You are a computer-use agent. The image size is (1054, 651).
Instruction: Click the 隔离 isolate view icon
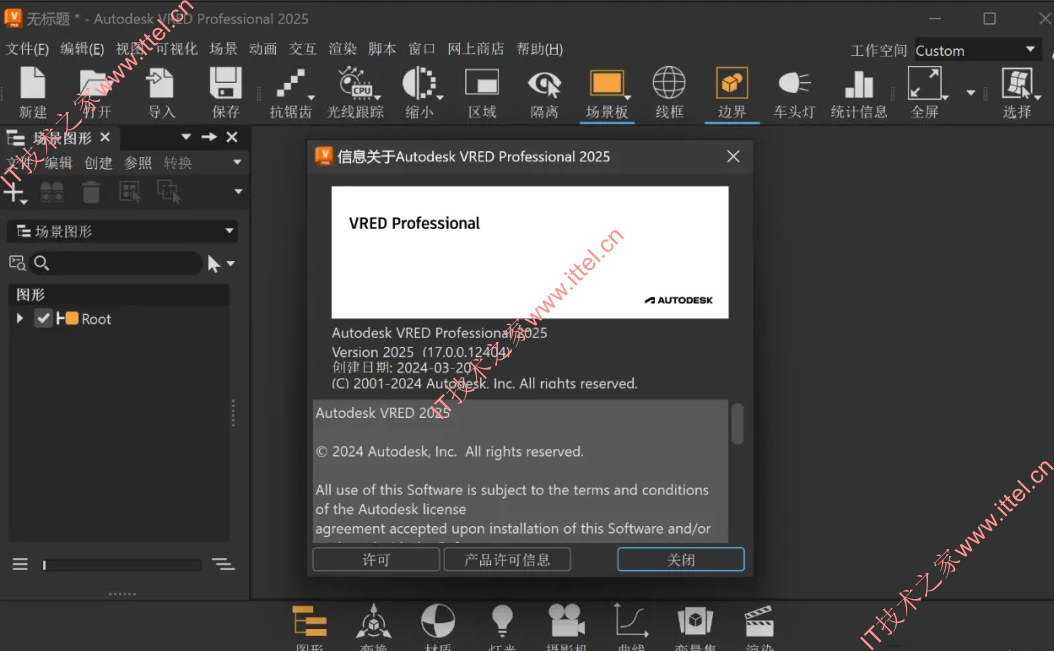click(x=544, y=84)
